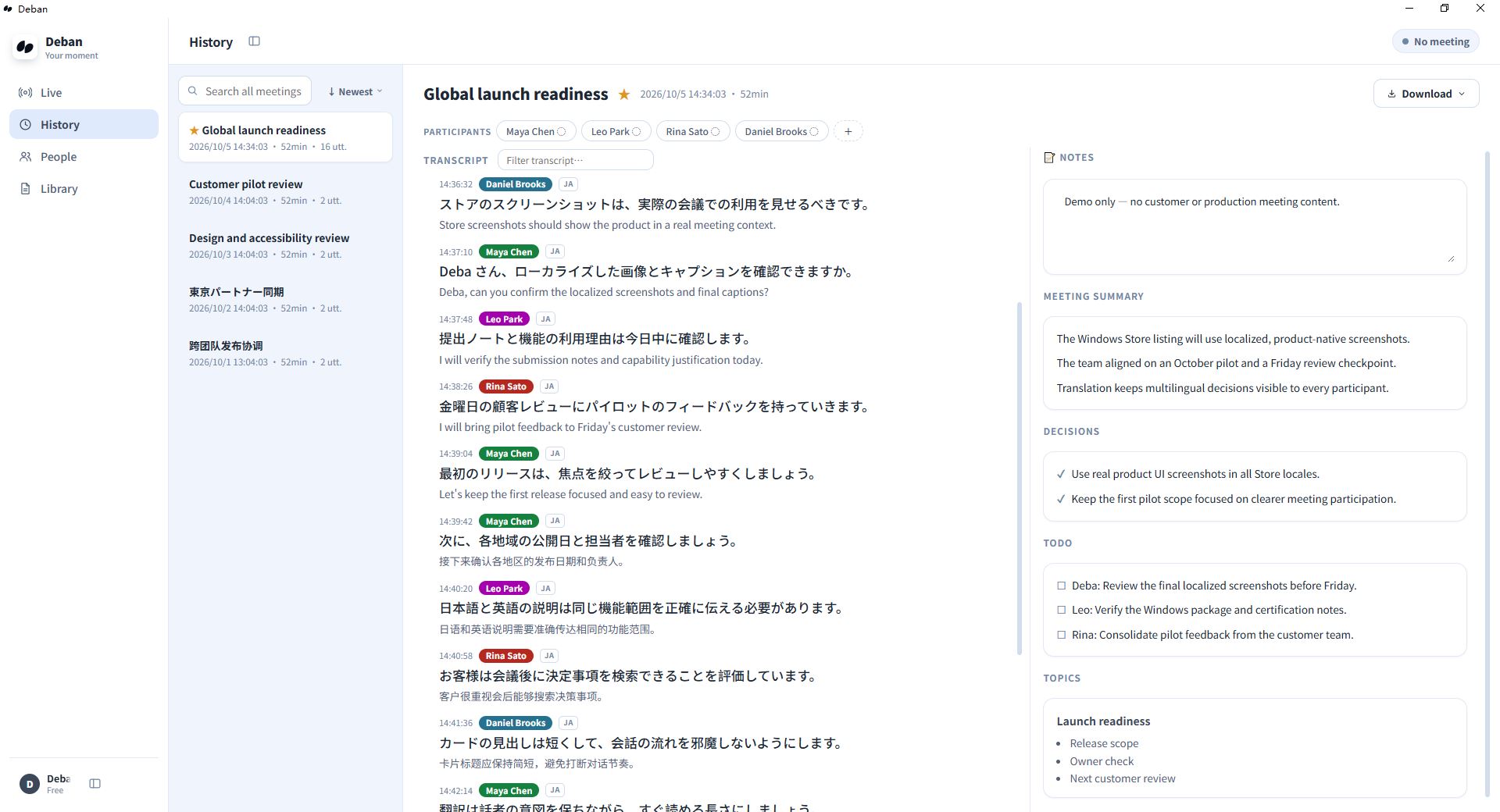1500x812 pixels.
Task: Click the dashed circle icon on Maya Chen chip
Action: pyautogui.click(x=562, y=132)
